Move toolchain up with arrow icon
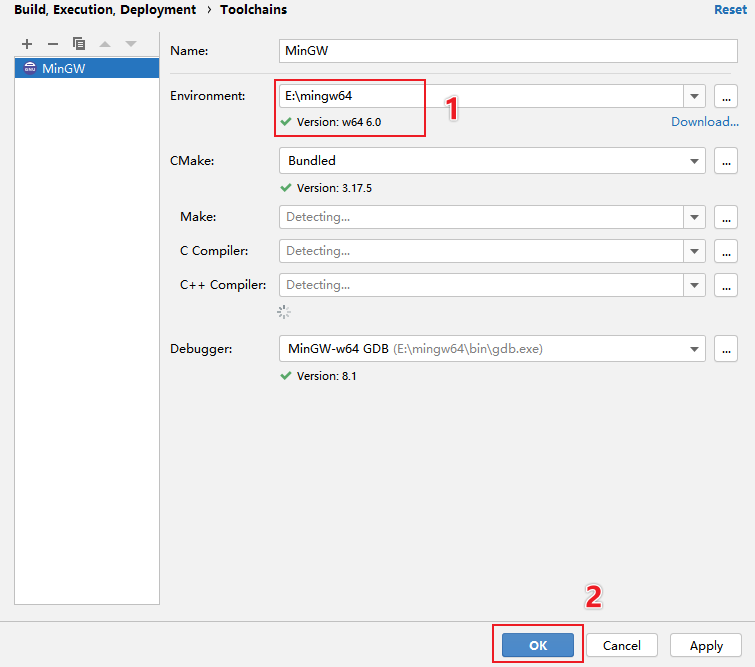The image size is (755, 667). tap(105, 44)
